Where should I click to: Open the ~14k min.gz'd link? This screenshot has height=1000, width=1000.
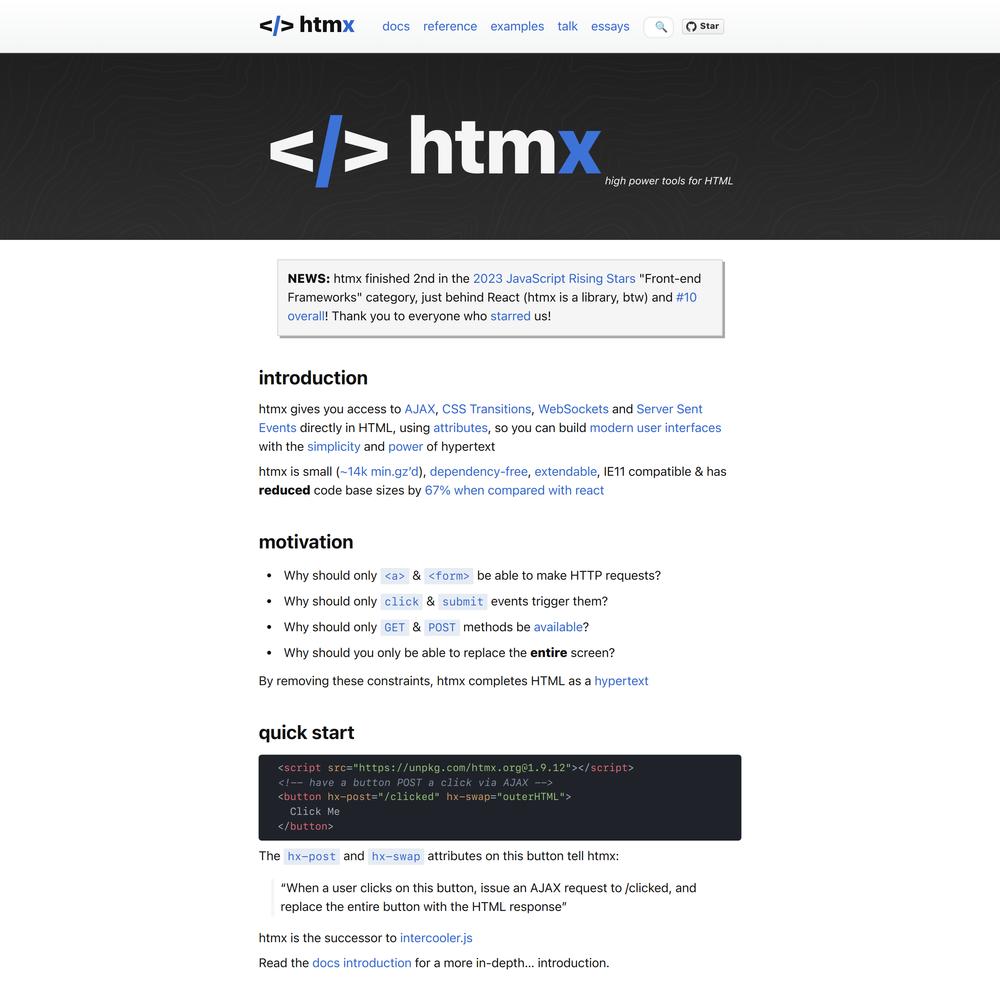(x=379, y=472)
